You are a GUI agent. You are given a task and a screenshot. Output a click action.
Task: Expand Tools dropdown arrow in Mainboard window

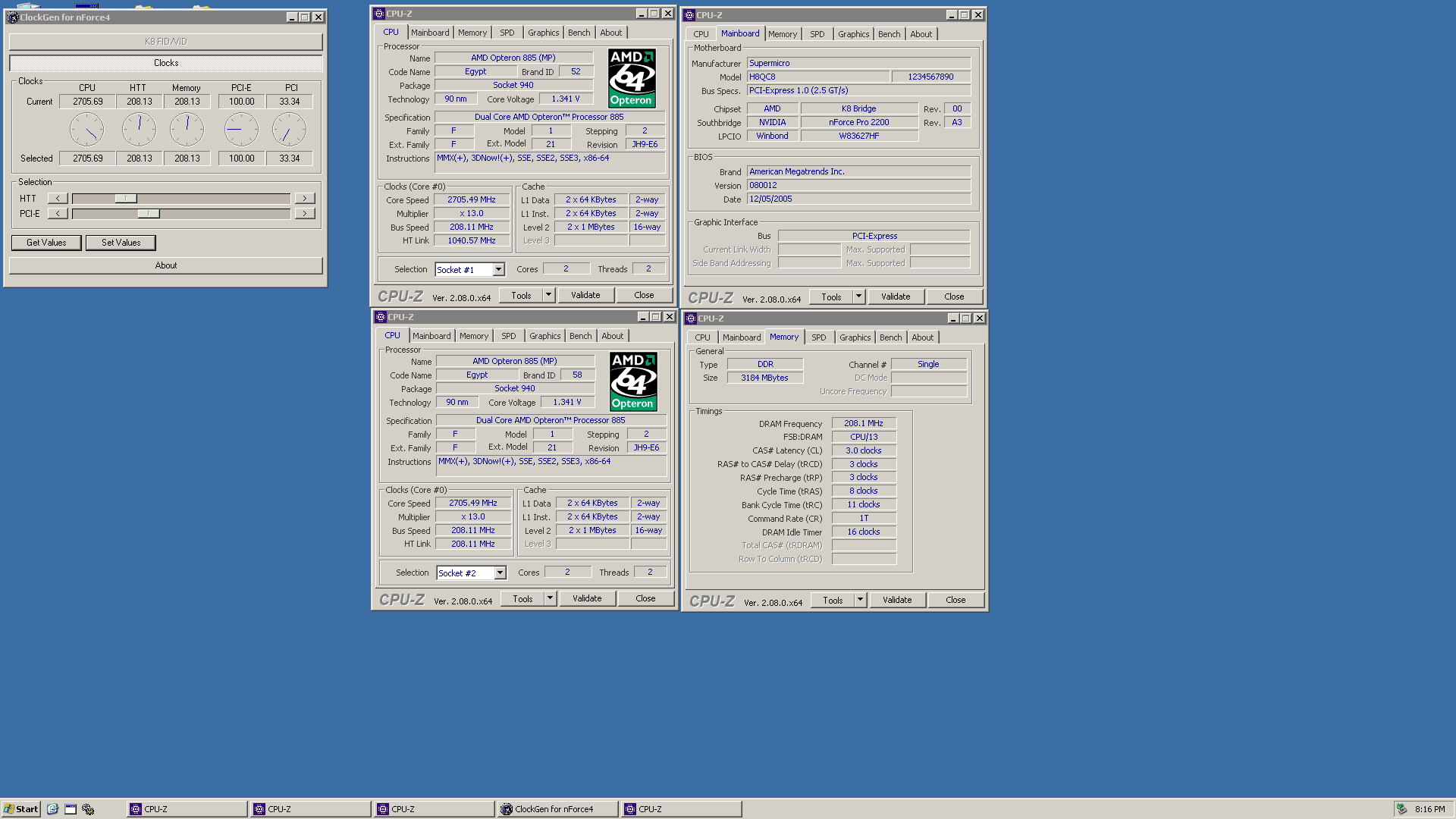[858, 297]
